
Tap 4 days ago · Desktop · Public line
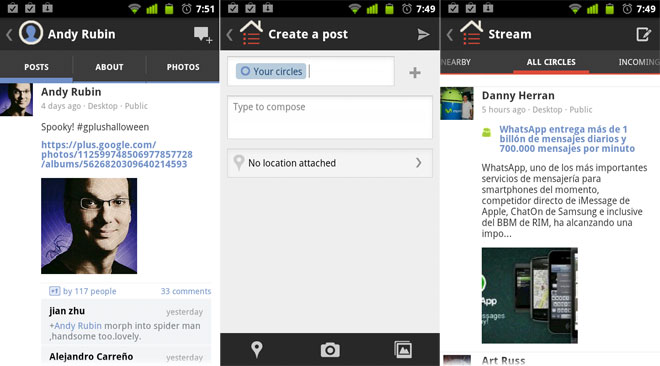point(94,106)
